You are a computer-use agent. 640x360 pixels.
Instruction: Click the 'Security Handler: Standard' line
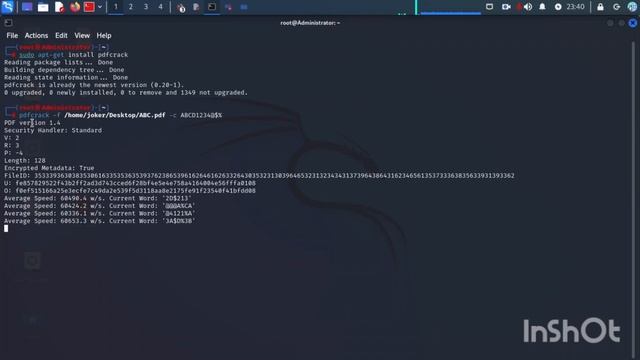(53, 130)
